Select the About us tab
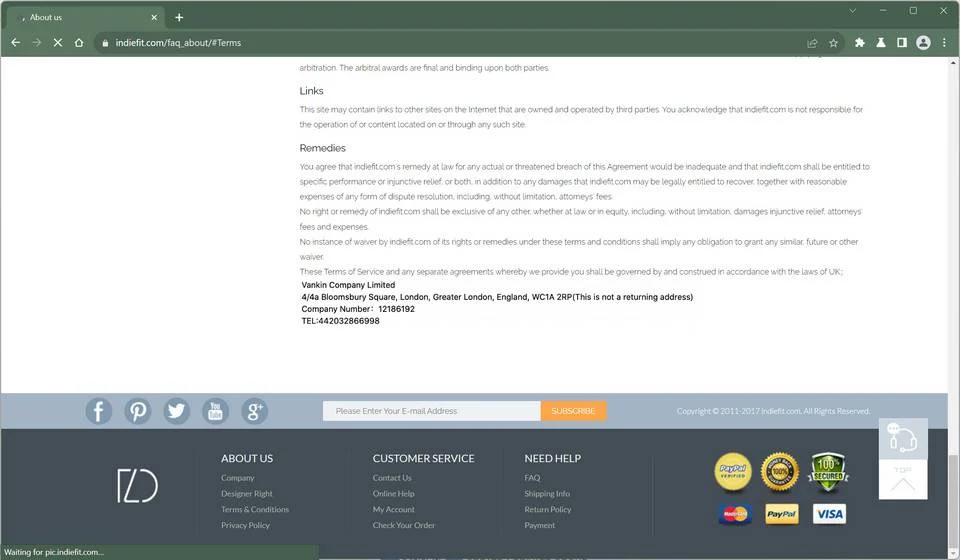The image size is (960, 560). (x=85, y=17)
